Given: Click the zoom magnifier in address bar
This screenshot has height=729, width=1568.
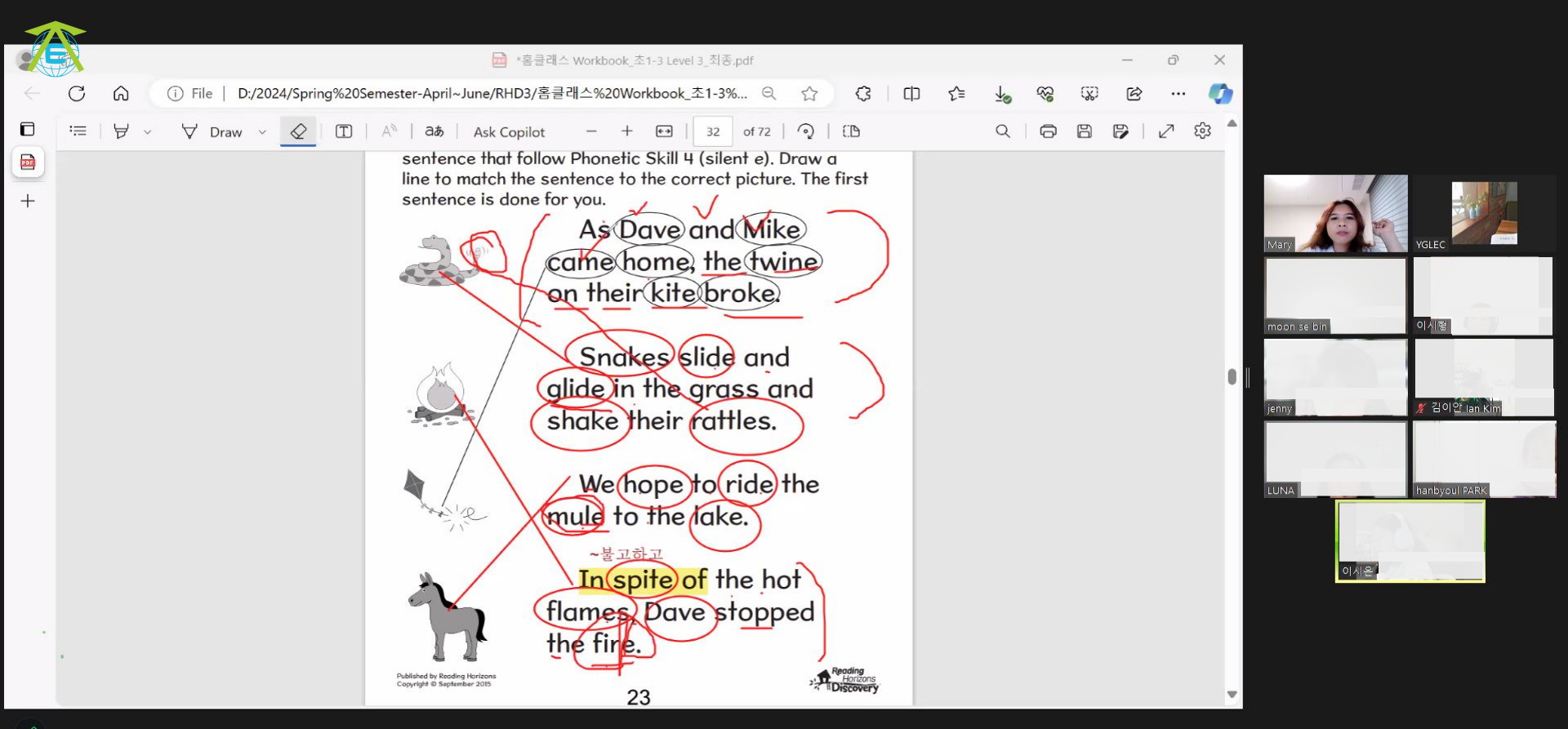Looking at the screenshot, I should tap(768, 93).
